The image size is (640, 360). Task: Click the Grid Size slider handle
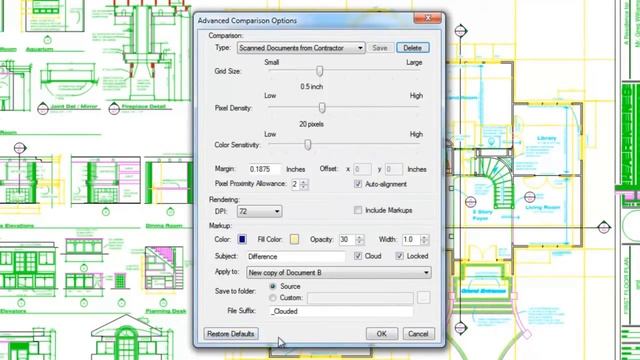point(320,71)
